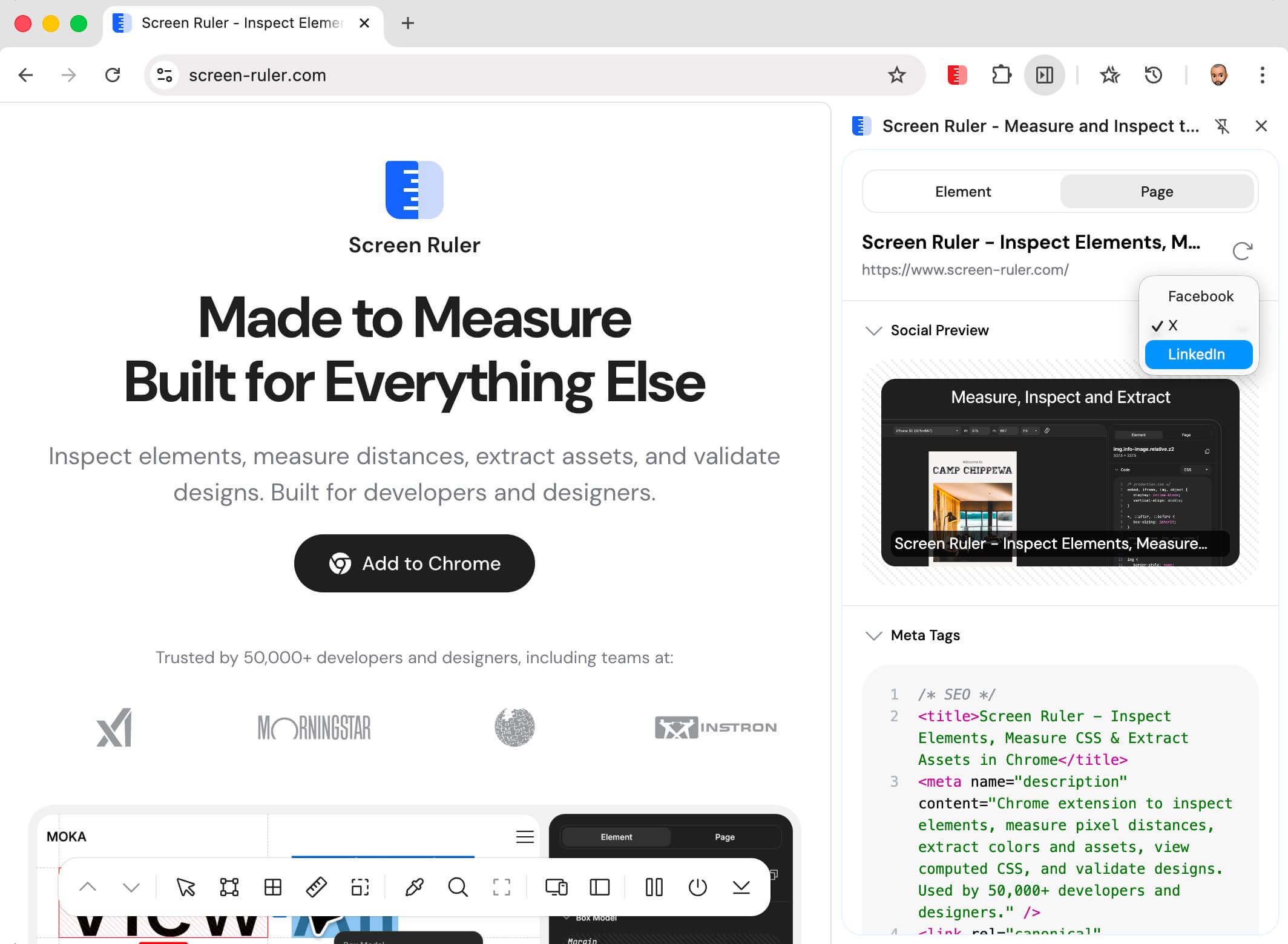The image size is (1288, 944).
Task: Open the user profile avatar
Action: 1218,75
